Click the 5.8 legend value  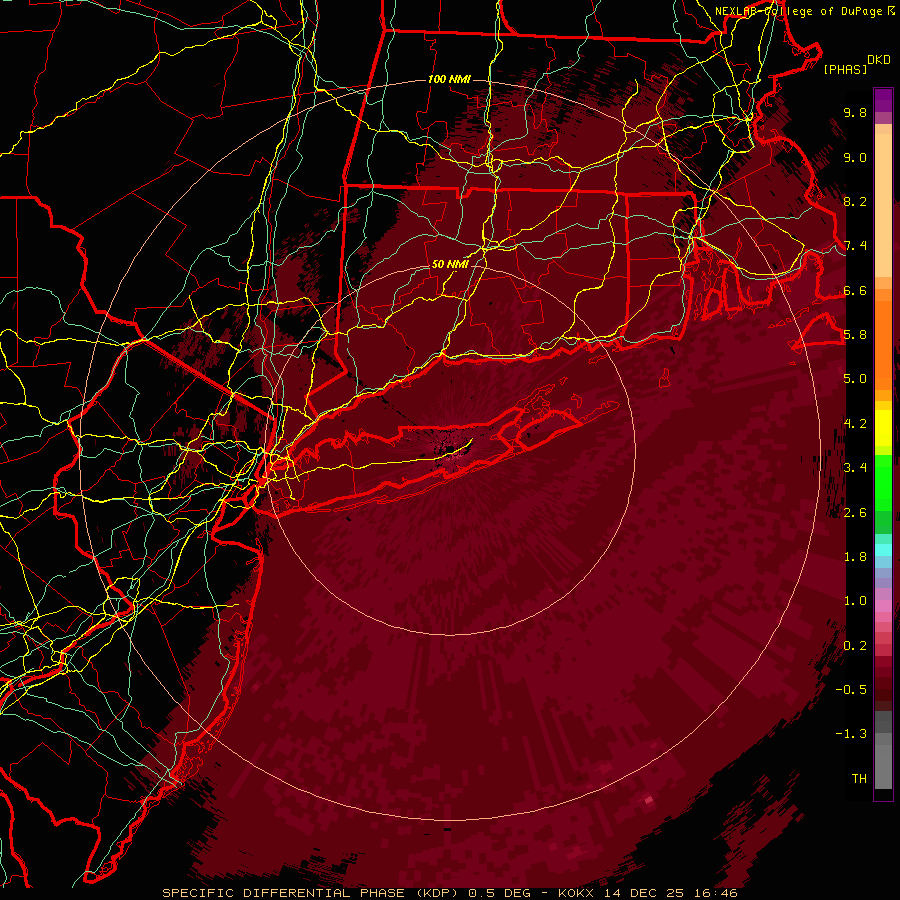tap(855, 335)
